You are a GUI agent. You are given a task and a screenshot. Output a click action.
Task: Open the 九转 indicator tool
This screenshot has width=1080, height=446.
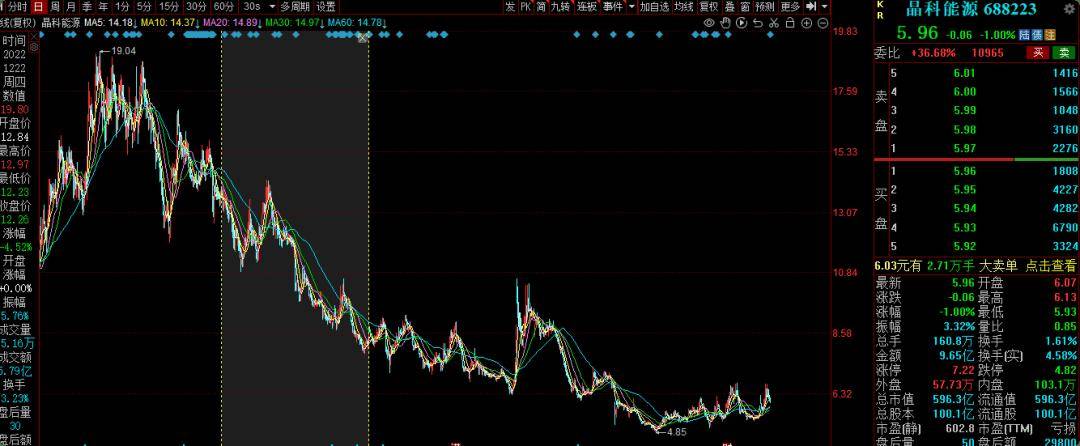click(x=561, y=7)
